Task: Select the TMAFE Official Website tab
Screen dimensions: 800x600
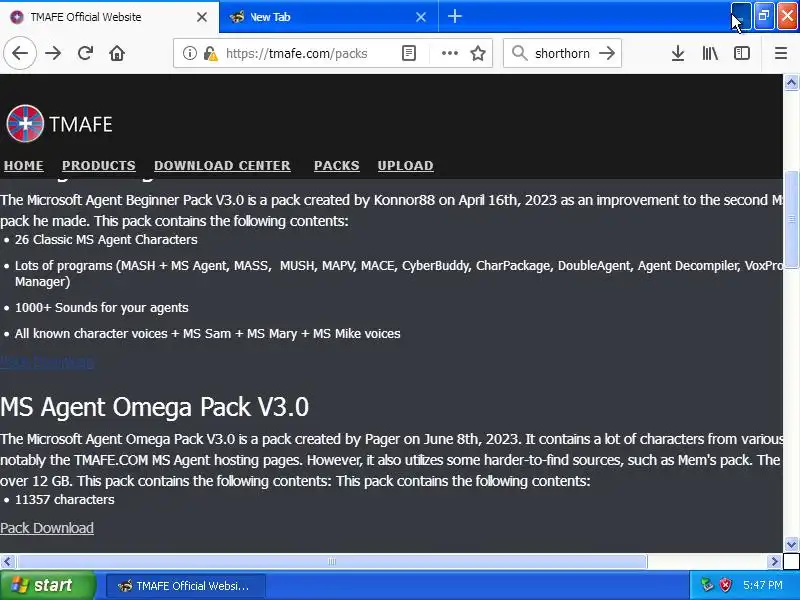Action: point(109,17)
